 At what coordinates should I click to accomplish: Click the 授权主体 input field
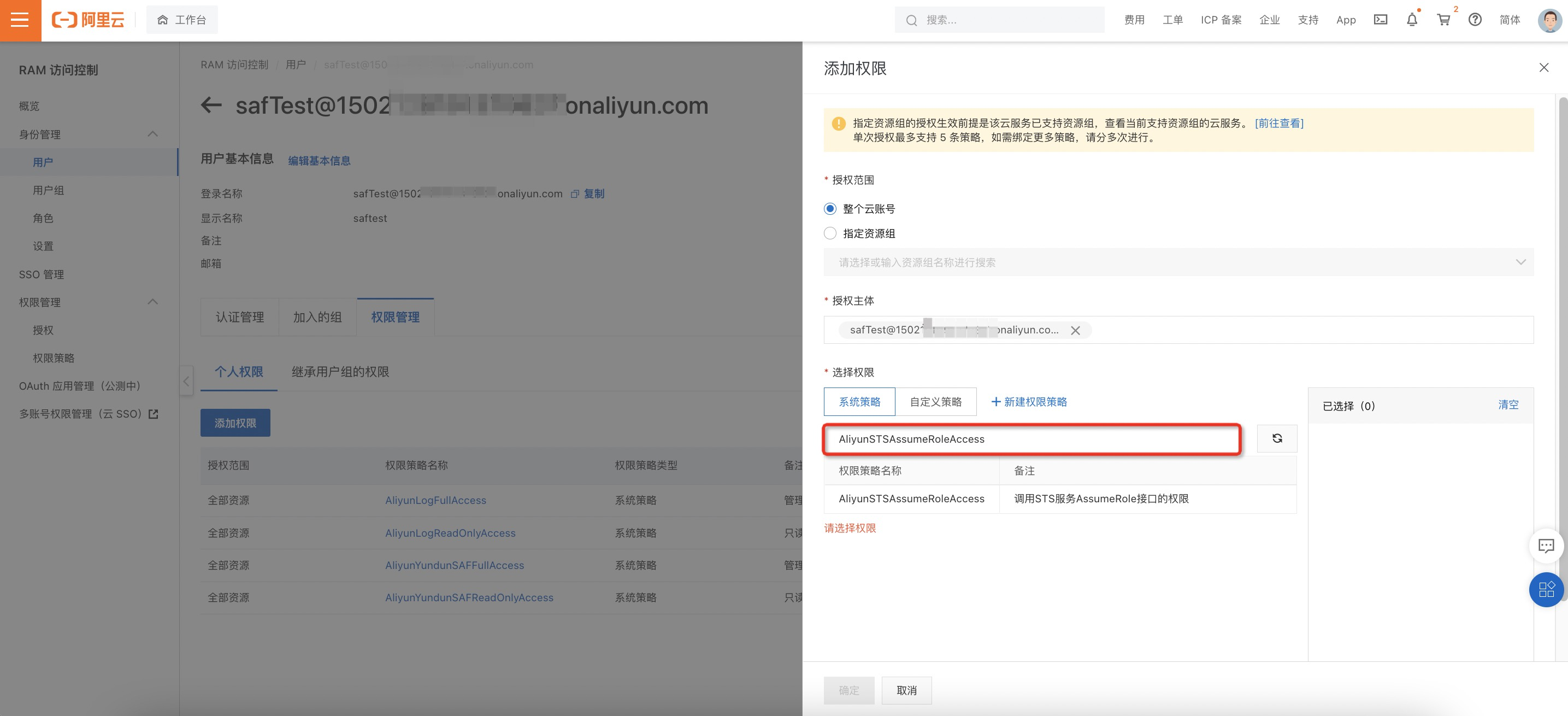[1178, 330]
